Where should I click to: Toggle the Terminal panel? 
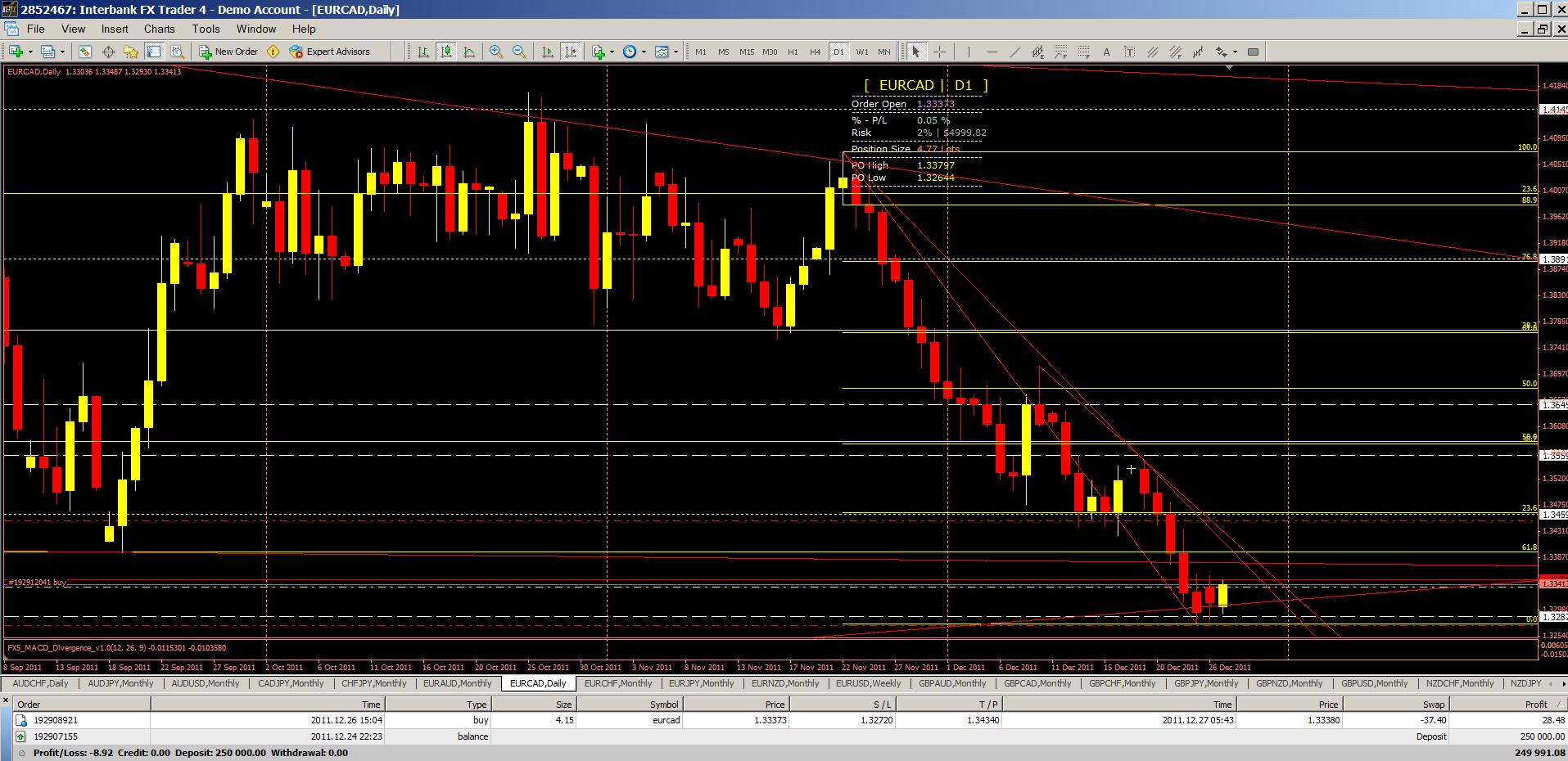click(154, 52)
